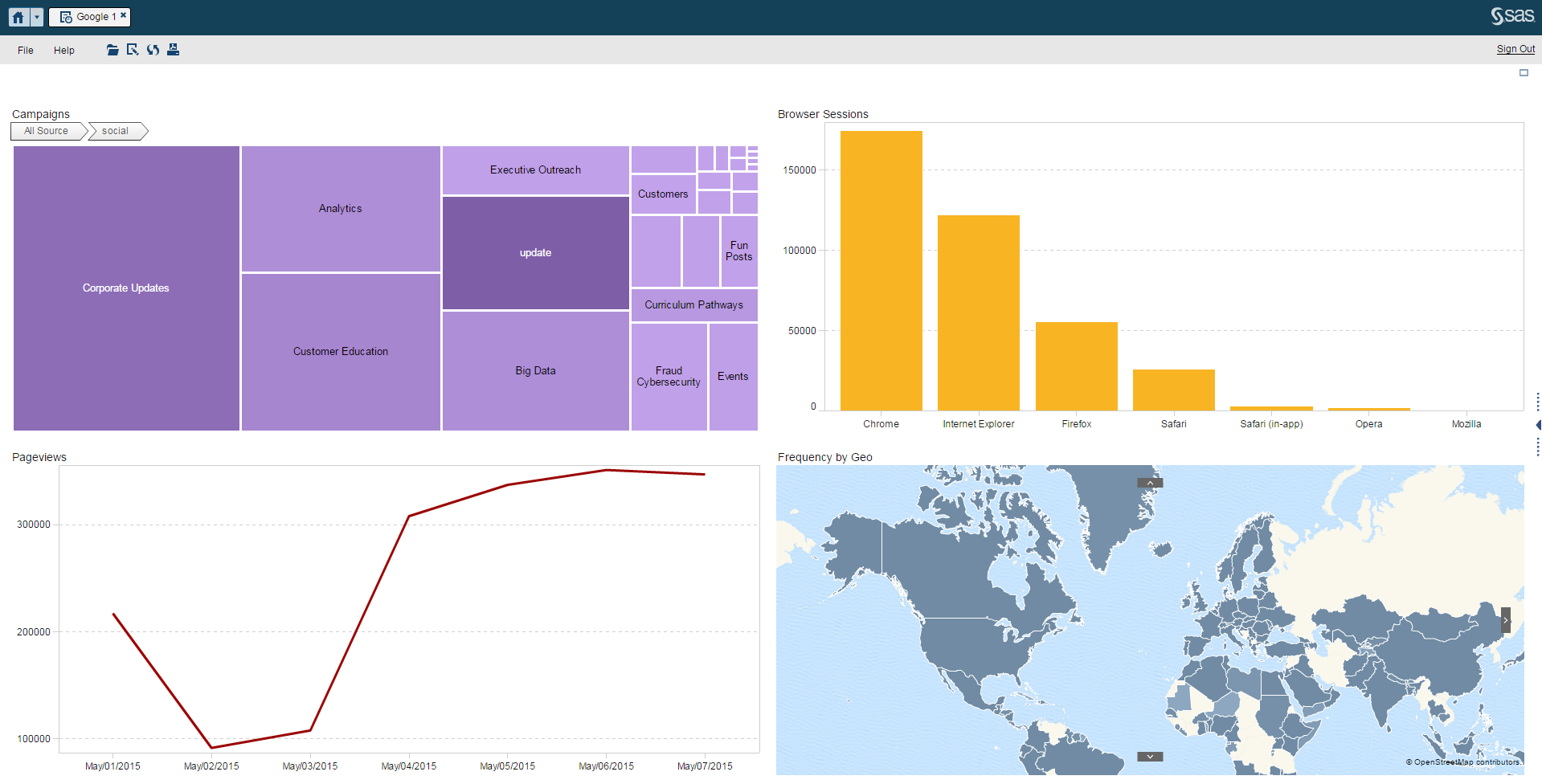Select the Chrome bar in Browser Sessions
The image size is (1542, 784).
point(881,271)
